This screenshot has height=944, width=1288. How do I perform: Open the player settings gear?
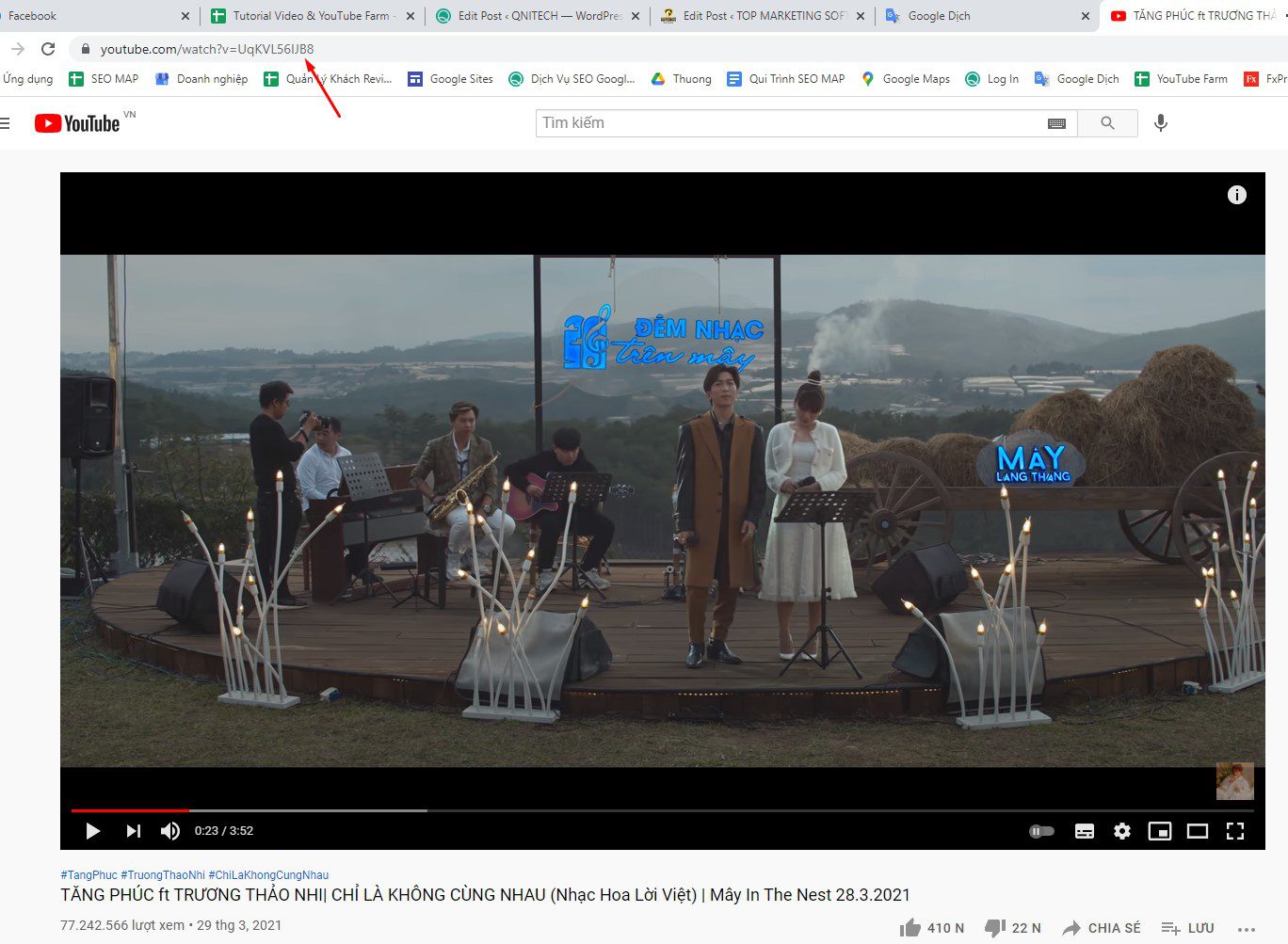click(x=1122, y=831)
